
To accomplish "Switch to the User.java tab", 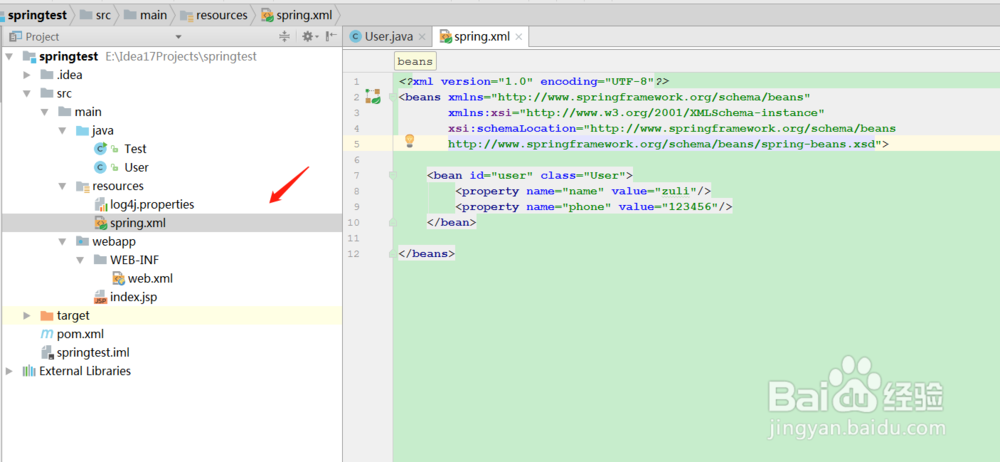I will coord(388,37).
